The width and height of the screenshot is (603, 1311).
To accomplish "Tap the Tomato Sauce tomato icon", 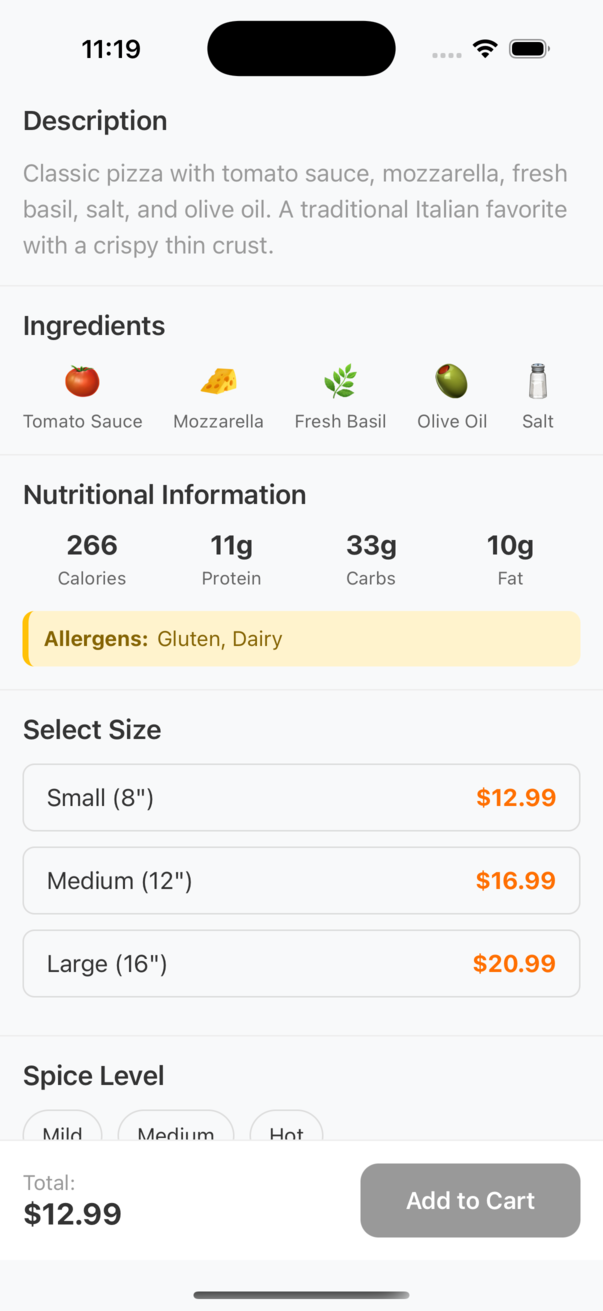I will [x=82, y=381].
